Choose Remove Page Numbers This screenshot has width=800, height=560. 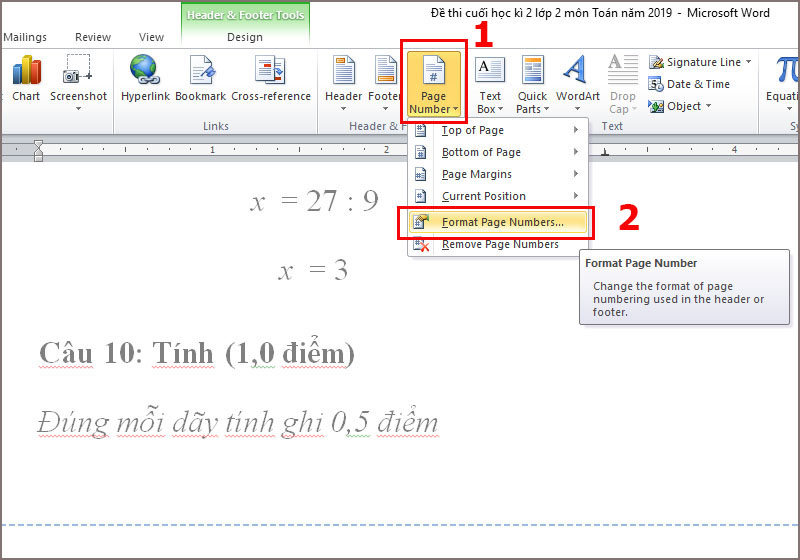497,245
